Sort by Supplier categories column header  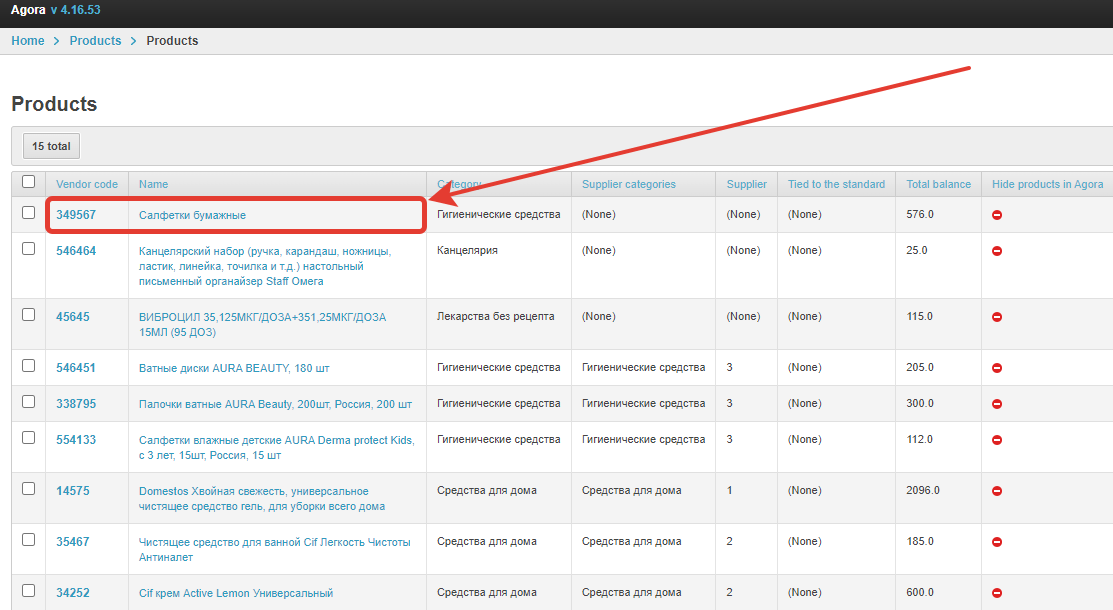point(628,184)
